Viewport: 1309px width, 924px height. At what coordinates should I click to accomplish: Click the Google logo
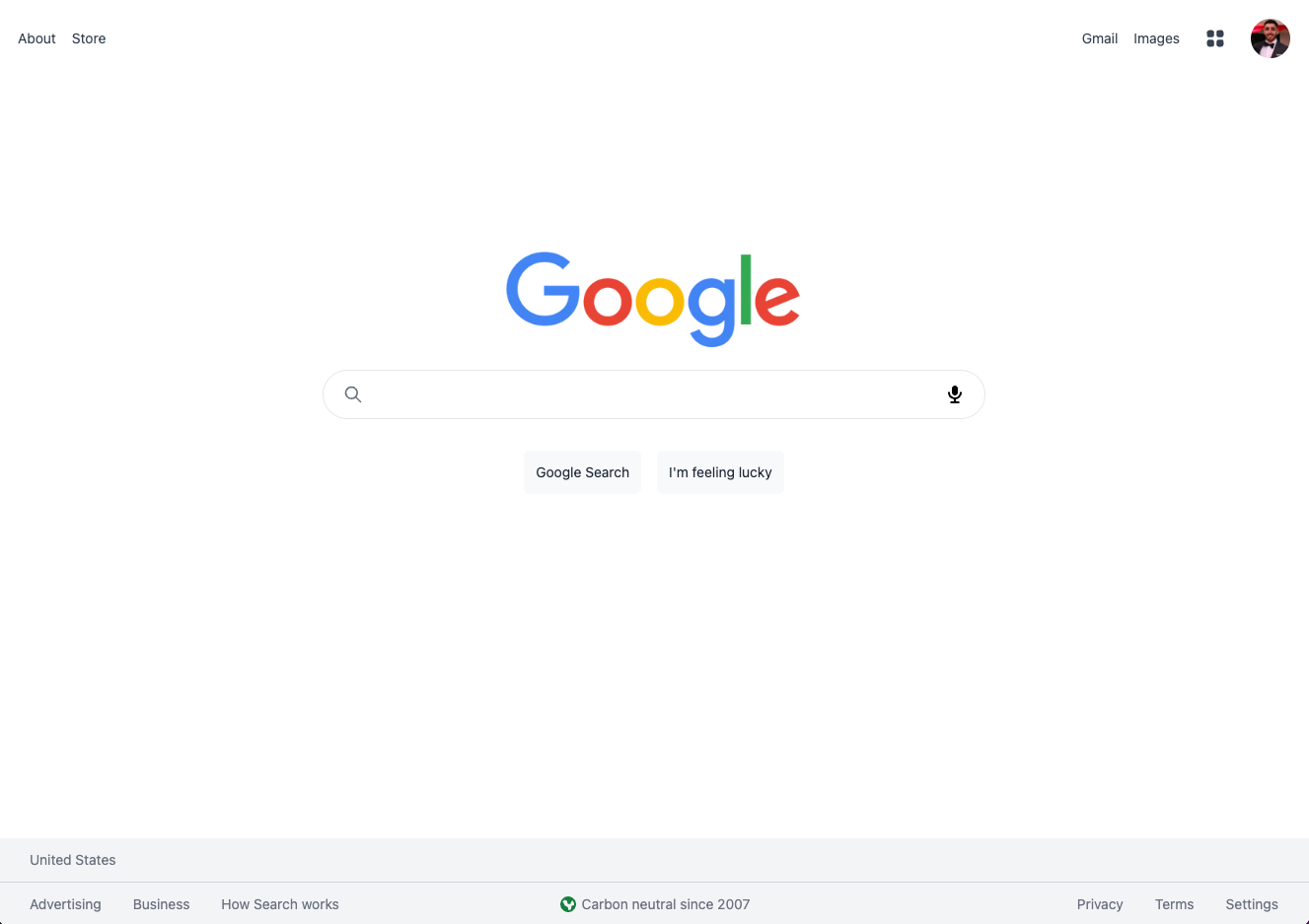coord(653,299)
